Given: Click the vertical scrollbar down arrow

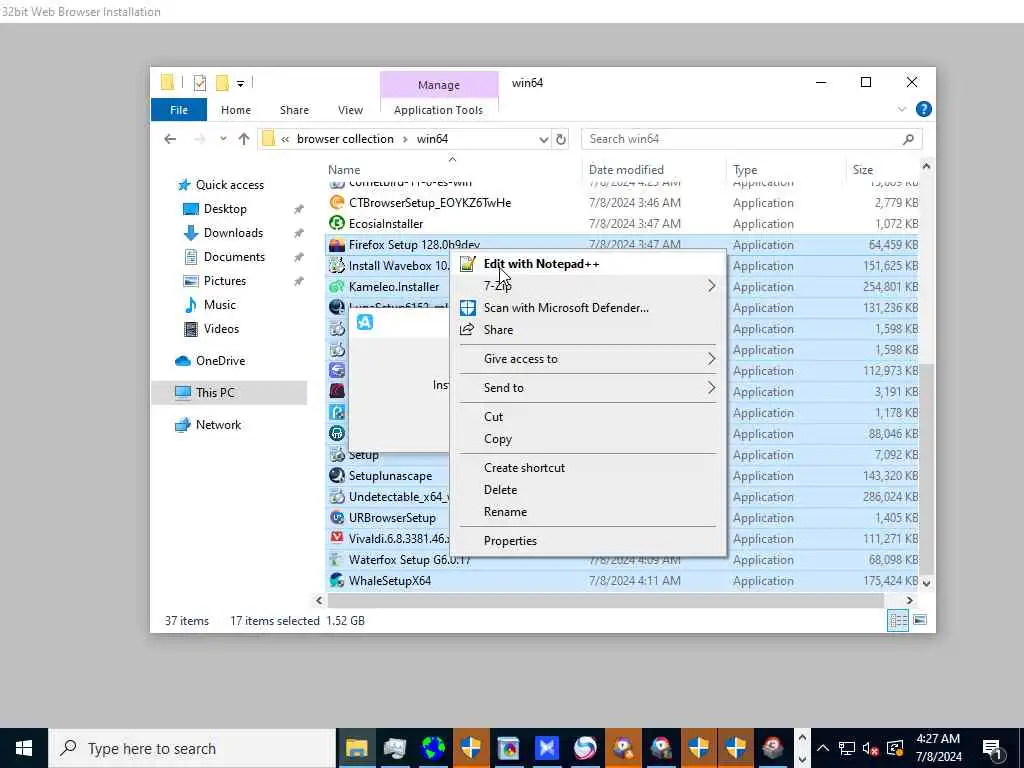Looking at the screenshot, I should [x=926, y=583].
